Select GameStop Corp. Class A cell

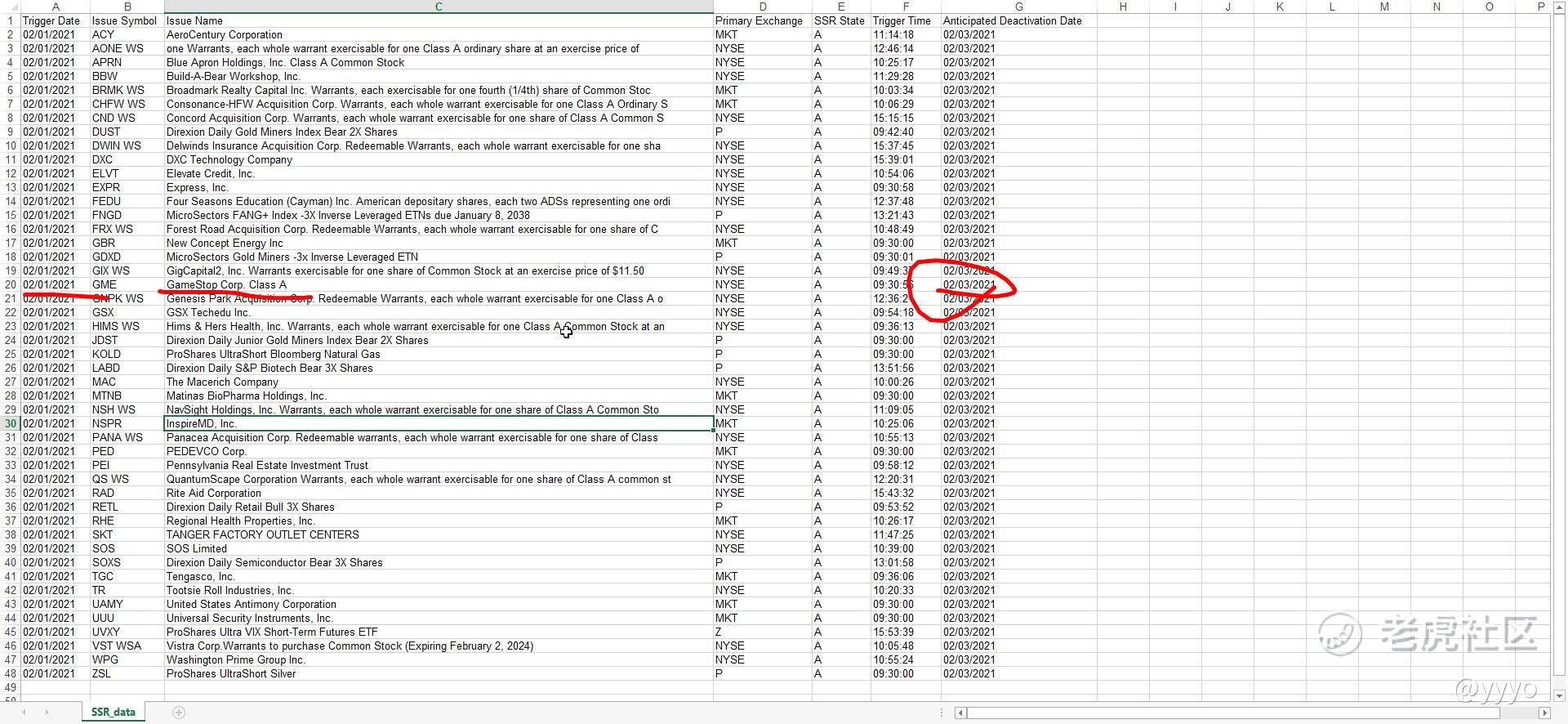tap(439, 284)
